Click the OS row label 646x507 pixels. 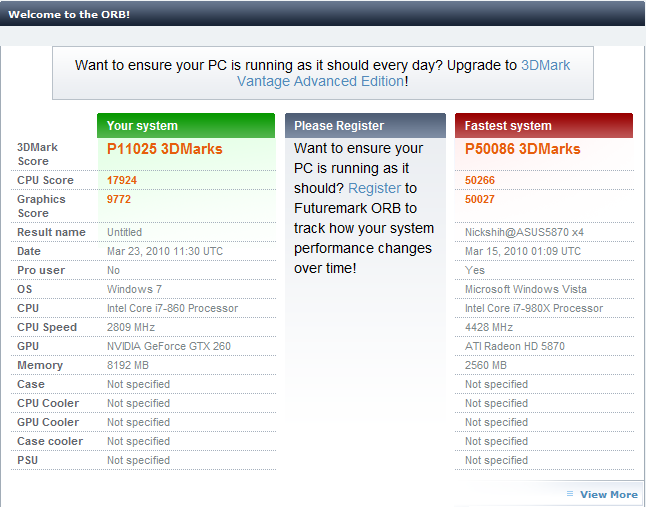[24, 289]
